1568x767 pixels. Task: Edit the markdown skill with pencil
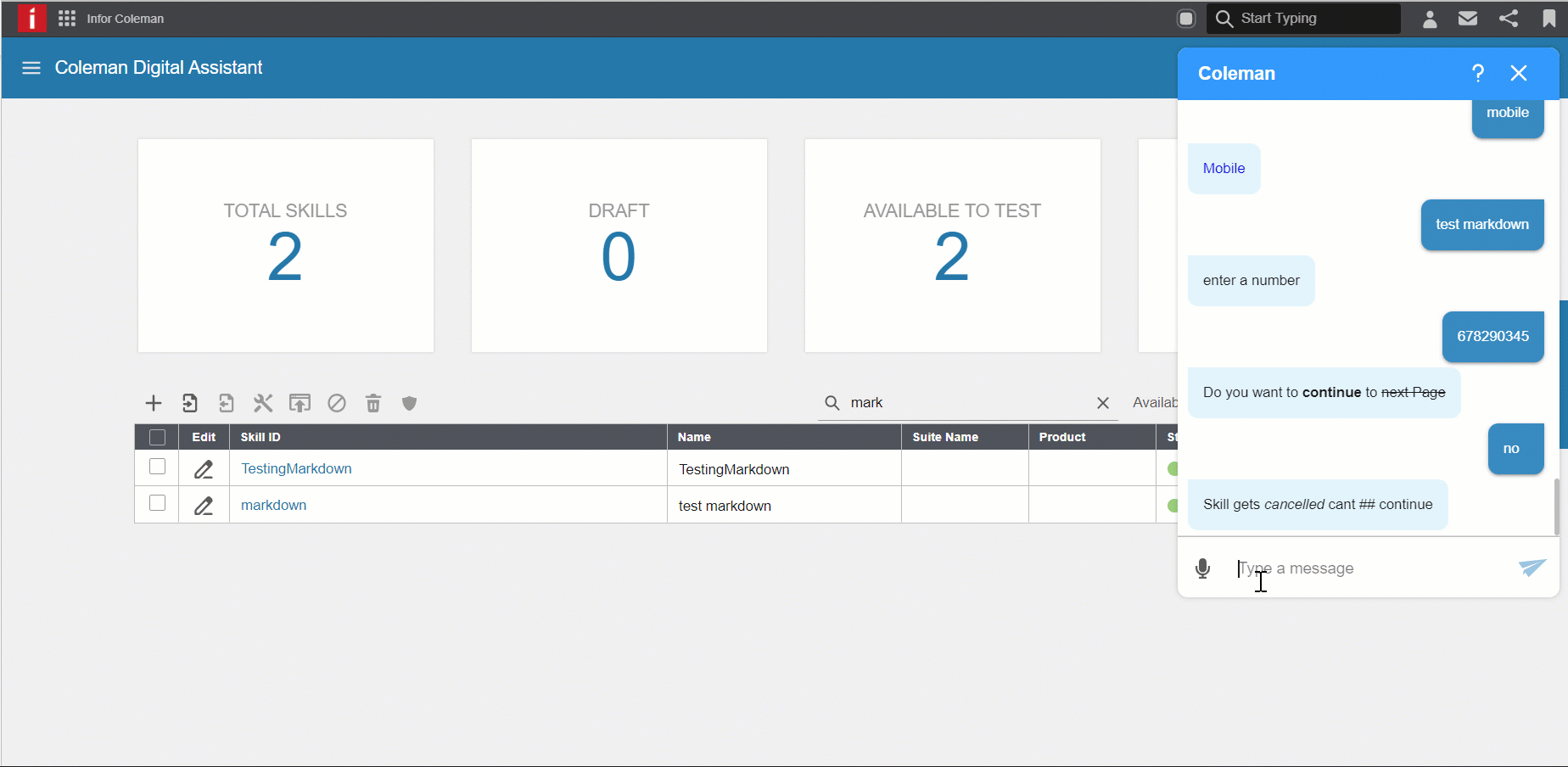(x=204, y=506)
